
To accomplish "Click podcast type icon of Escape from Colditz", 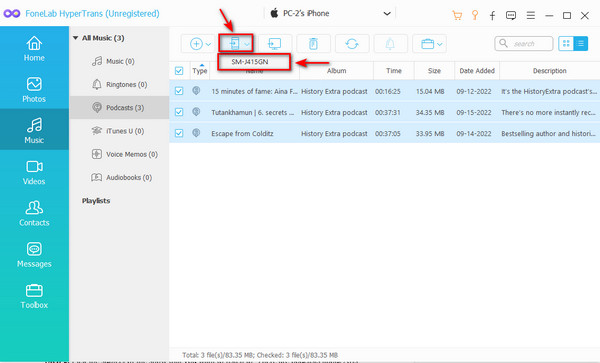I will [x=196, y=133].
